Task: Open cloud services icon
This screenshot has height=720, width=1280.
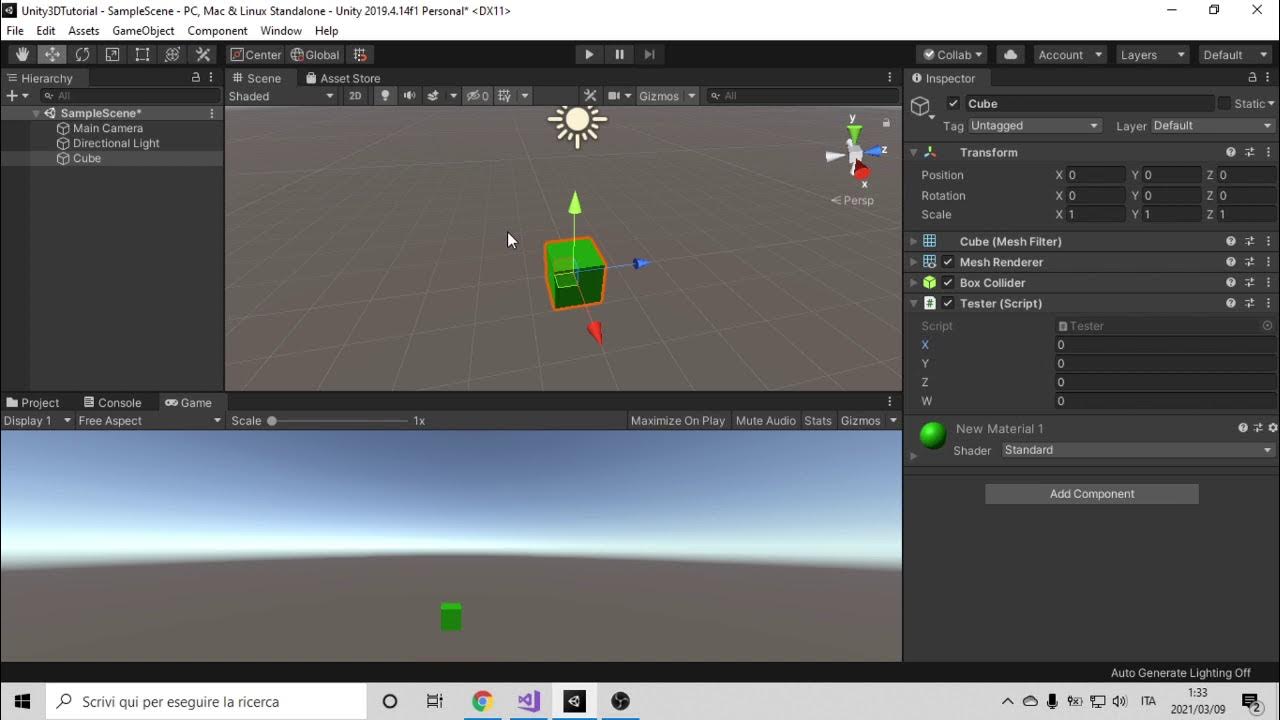Action: pyautogui.click(x=1010, y=55)
